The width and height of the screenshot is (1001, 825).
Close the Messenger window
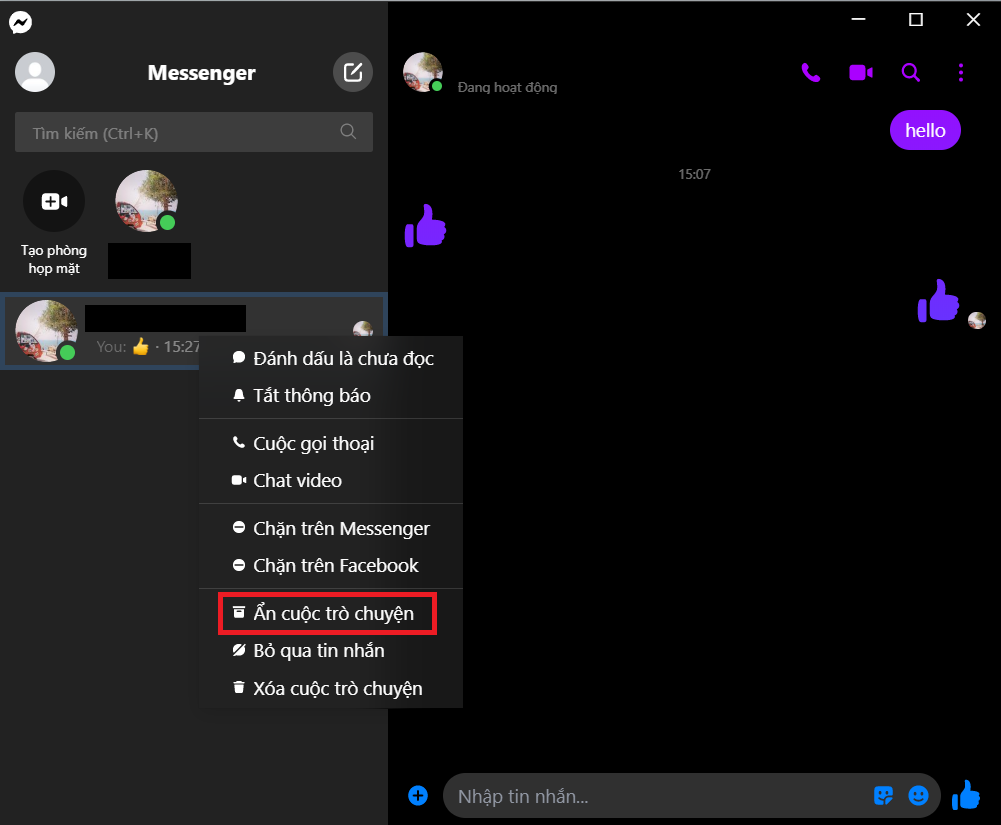974,20
